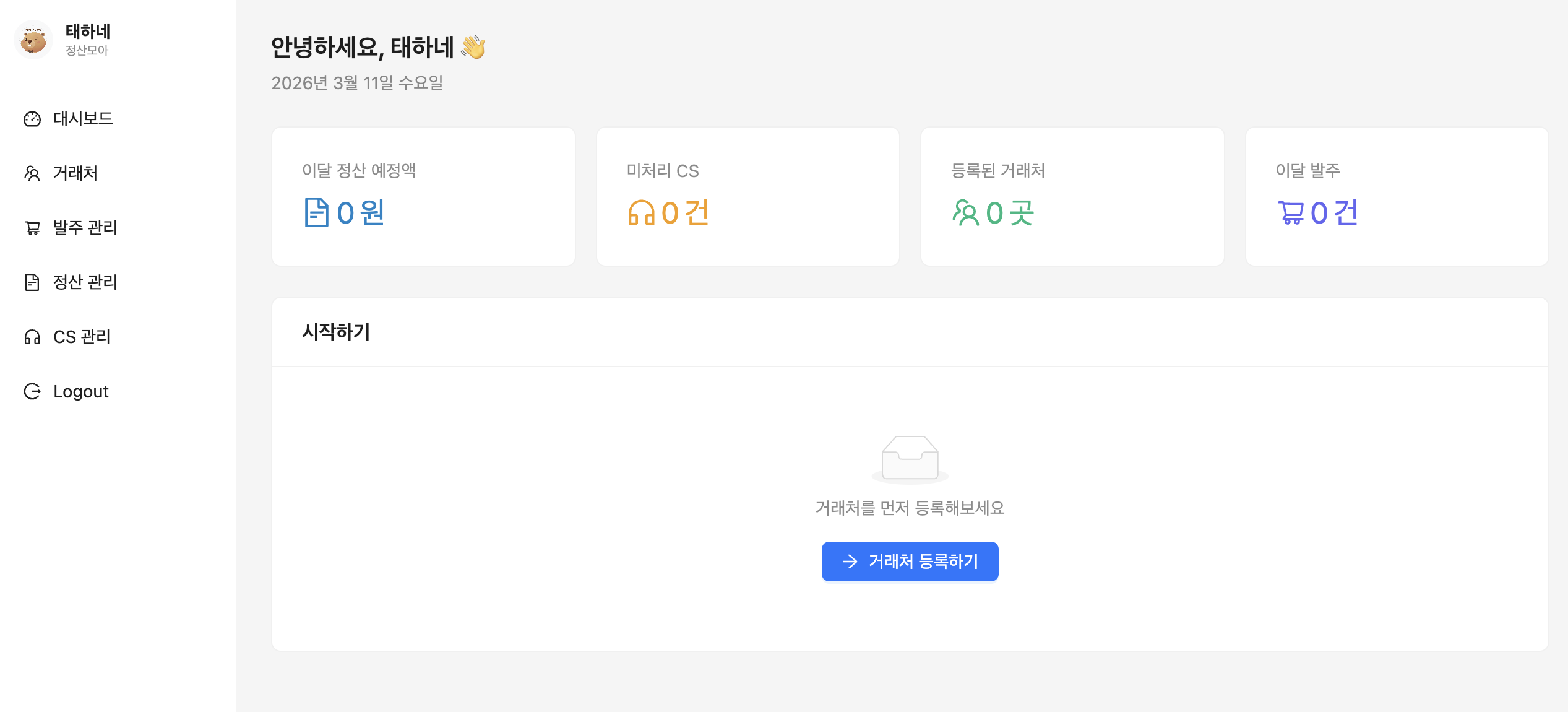Click the green people icon in 등록된 거래처 card

965,213
